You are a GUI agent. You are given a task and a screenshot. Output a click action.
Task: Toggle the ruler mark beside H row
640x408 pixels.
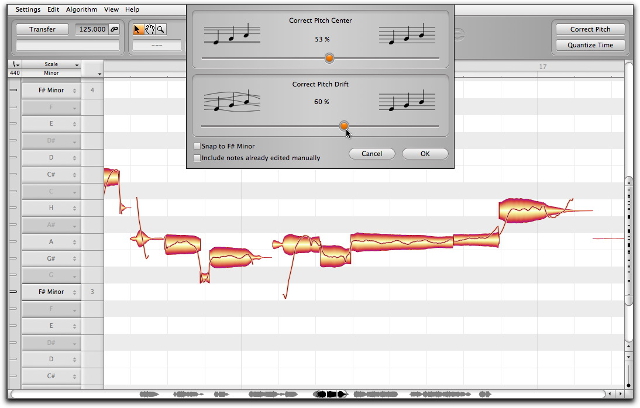14,208
